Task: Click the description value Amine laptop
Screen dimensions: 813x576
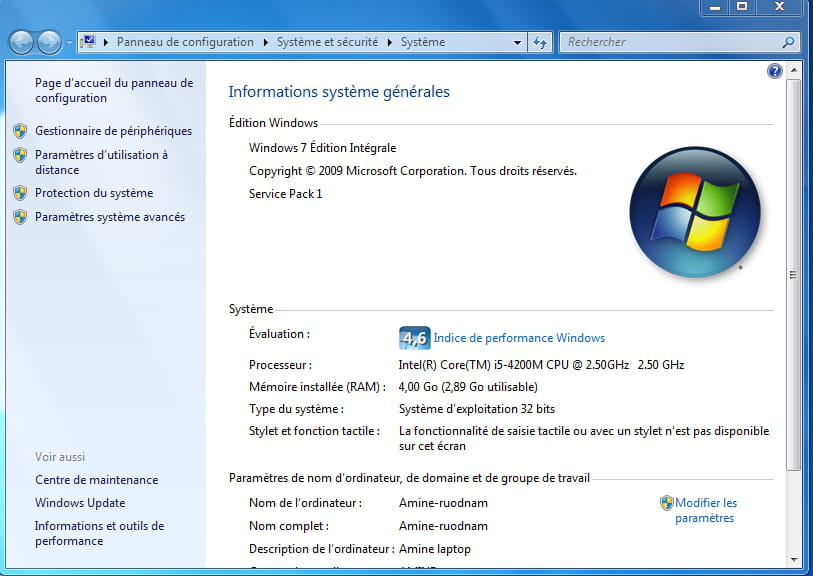Action: (x=435, y=549)
